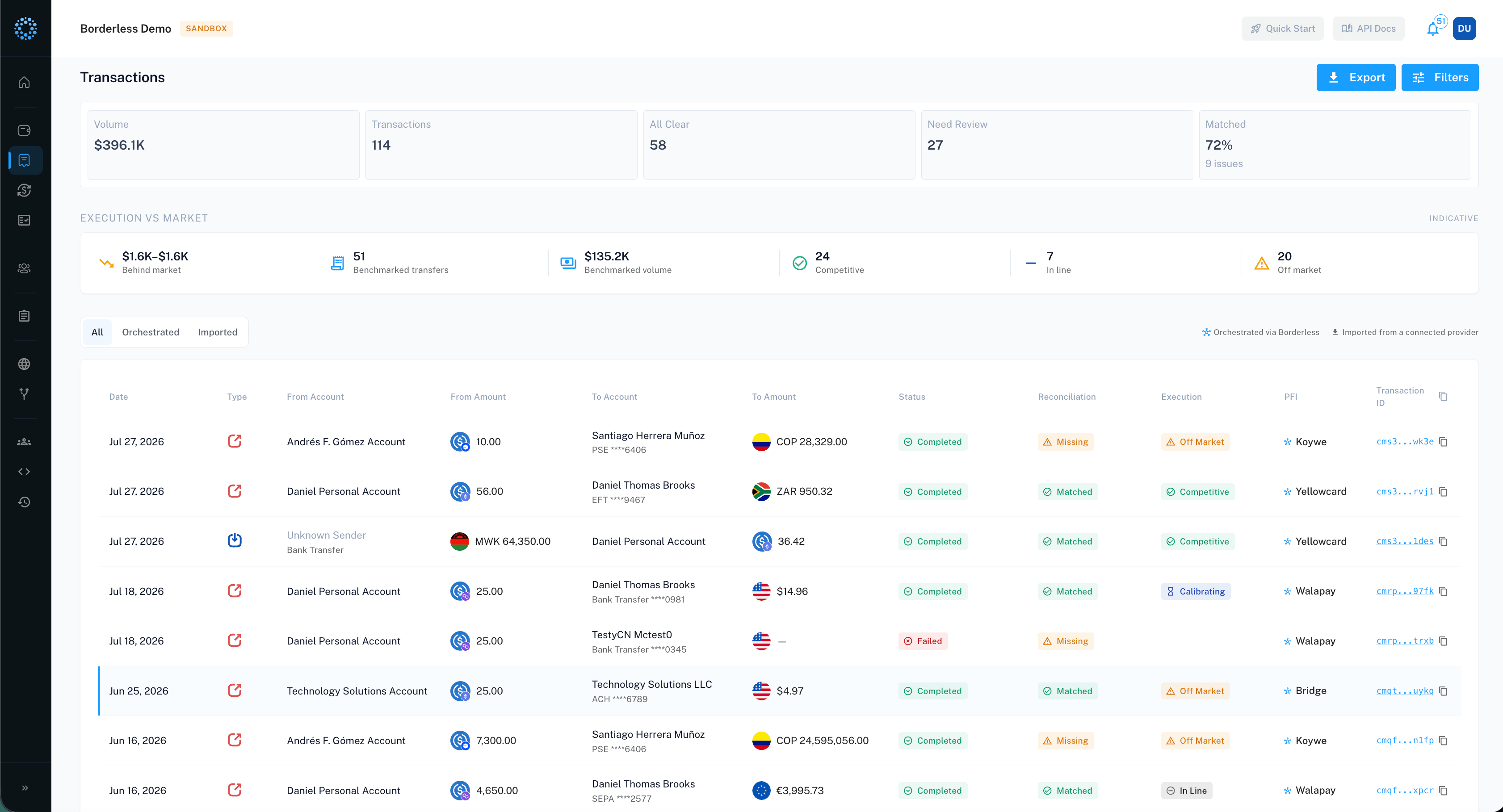Click the All Clear 58 card
1503x812 pixels.
point(779,145)
